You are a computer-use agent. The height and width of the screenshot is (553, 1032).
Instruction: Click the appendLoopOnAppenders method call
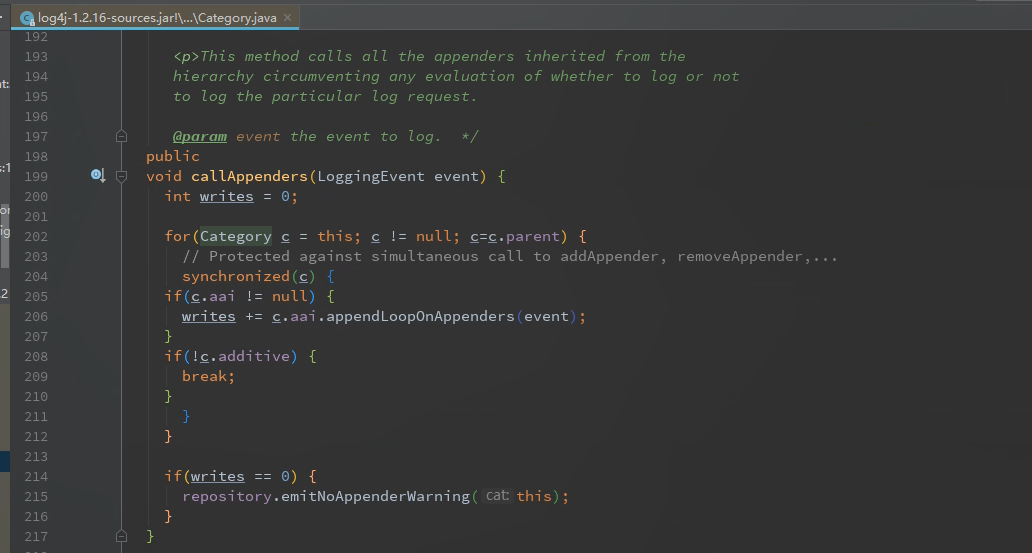coord(420,317)
